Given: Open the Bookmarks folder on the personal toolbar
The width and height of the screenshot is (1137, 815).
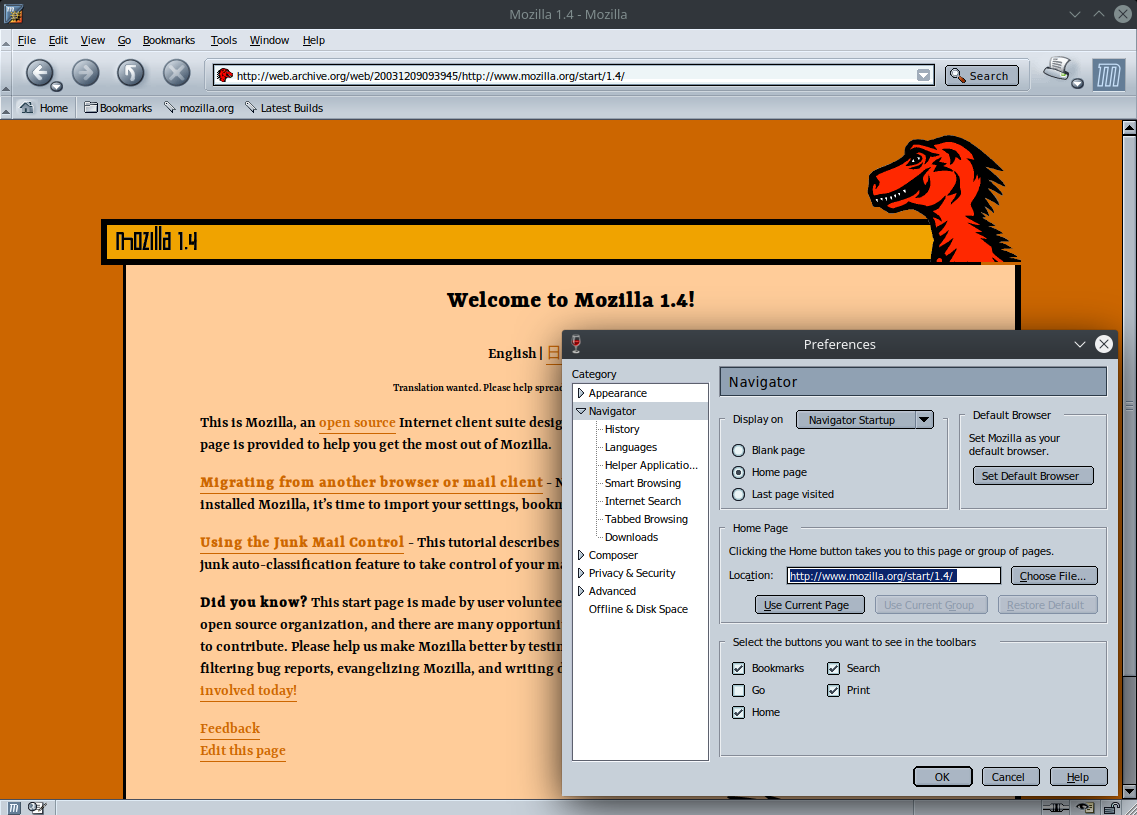Looking at the screenshot, I should tap(118, 108).
